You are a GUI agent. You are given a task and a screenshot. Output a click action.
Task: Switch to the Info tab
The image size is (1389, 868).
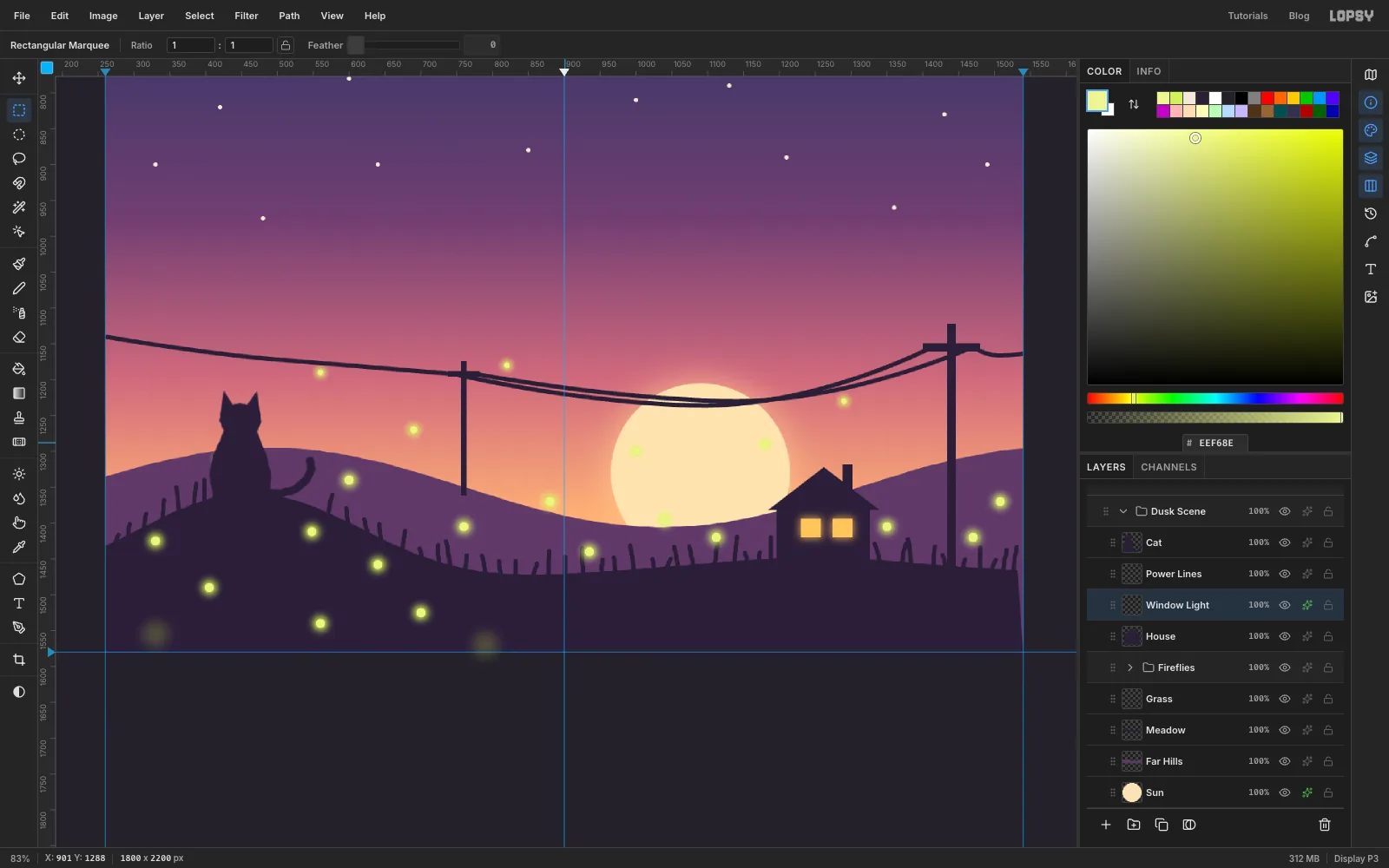[1149, 71]
